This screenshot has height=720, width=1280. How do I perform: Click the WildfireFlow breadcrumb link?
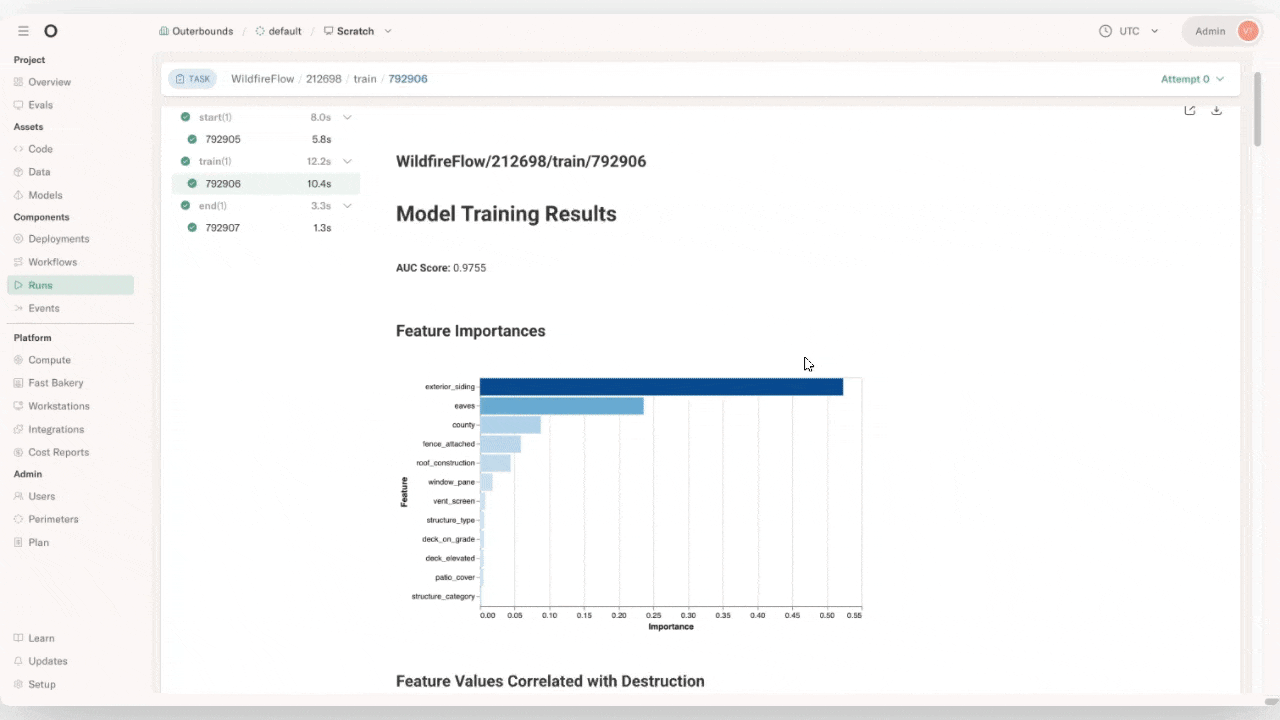coord(262,79)
